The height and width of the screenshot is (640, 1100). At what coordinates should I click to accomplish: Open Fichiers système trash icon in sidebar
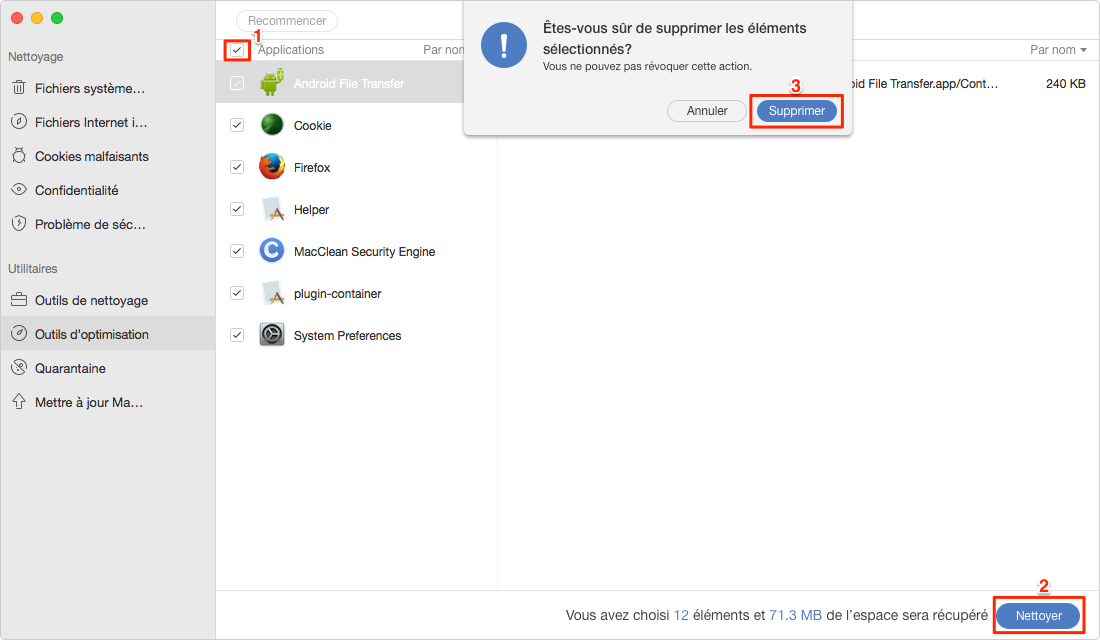point(19,88)
